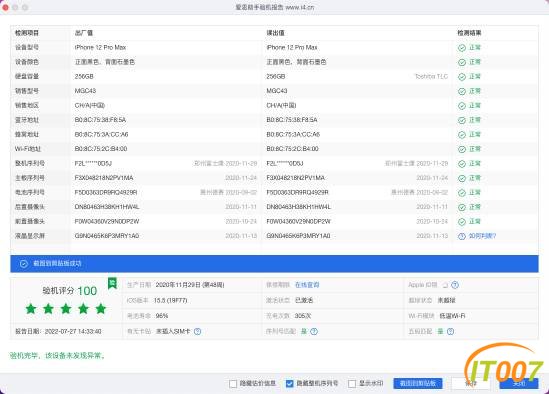Viewport: 549px width, 394px height.
Task: Click the check icon in 销售型号 row
Action: coord(462,91)
